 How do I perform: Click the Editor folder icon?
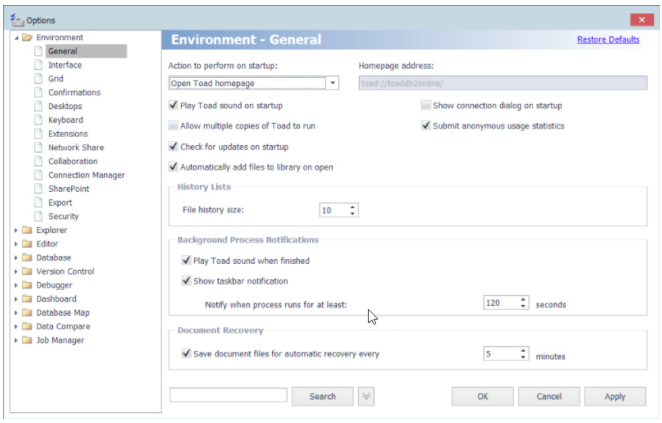[27, 244]
